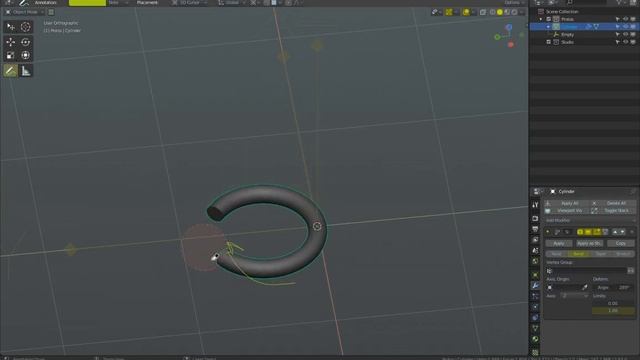Open the View Layer properties tab
The image size is (640, 360).
[x=535, y=240]
